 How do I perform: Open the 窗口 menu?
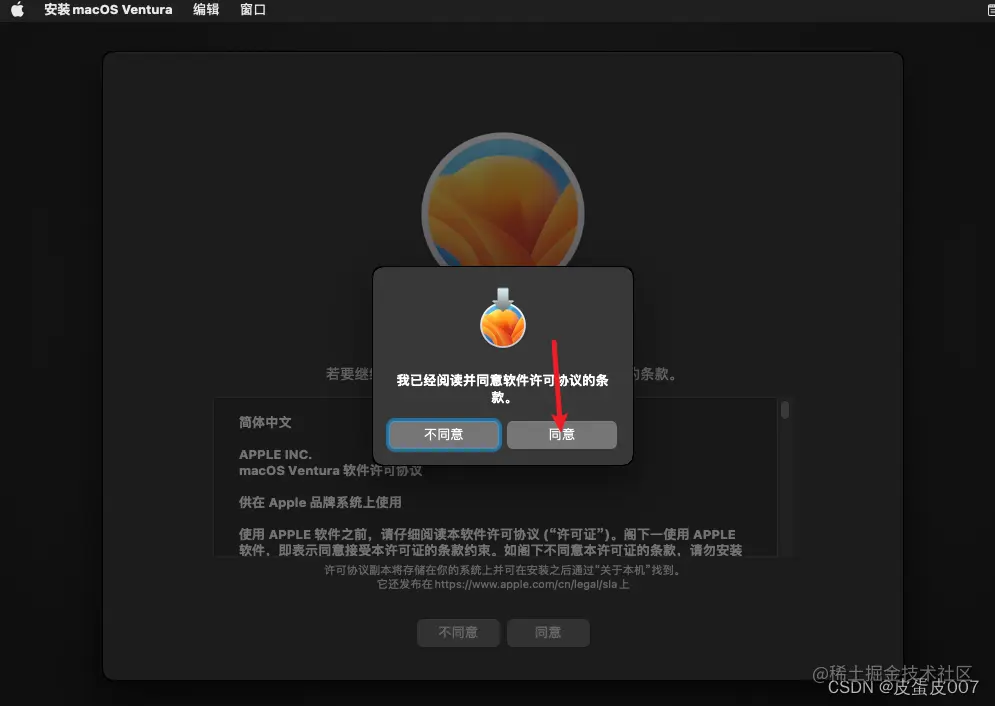253,10
